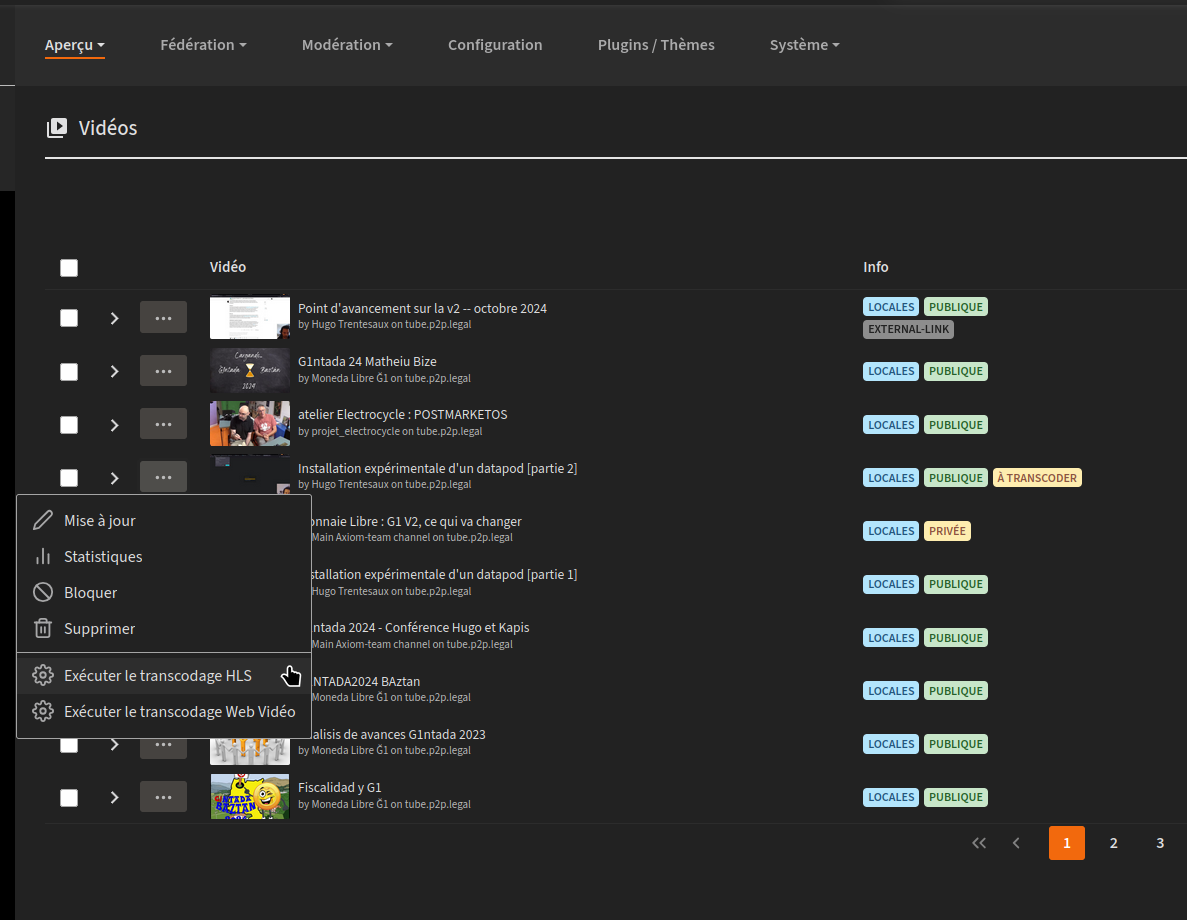The height and width of the screenshot is (920, 1187).
Task: Click the G1ntada 24 Matheiu Bize thumbnail
Action: [x=250, y=370]
